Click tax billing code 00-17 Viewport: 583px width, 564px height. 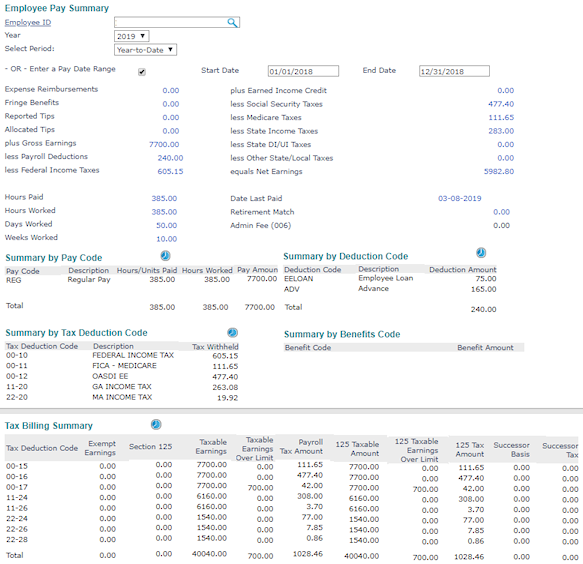[17, 487]
